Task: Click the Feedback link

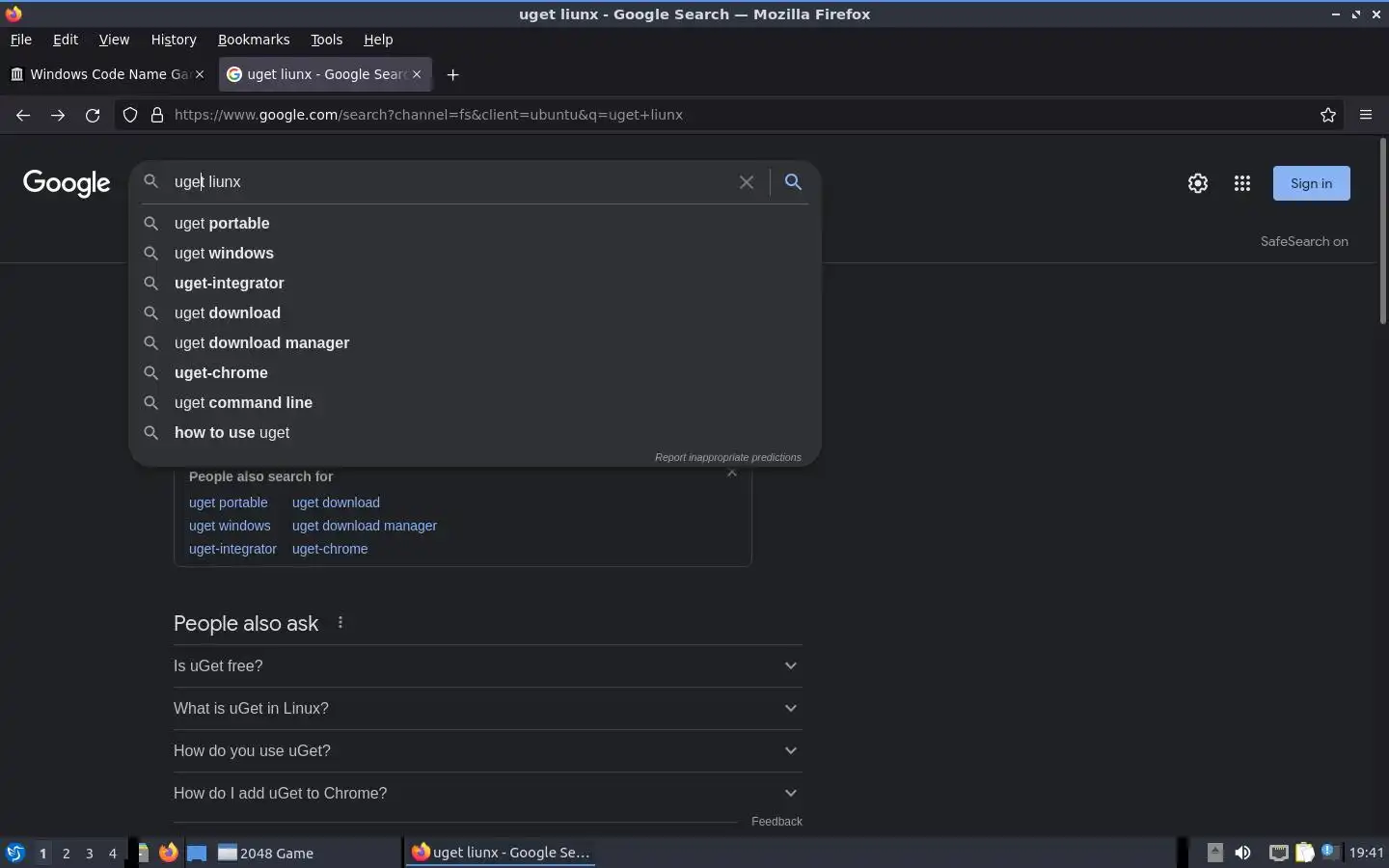Action: pos(776,822)
